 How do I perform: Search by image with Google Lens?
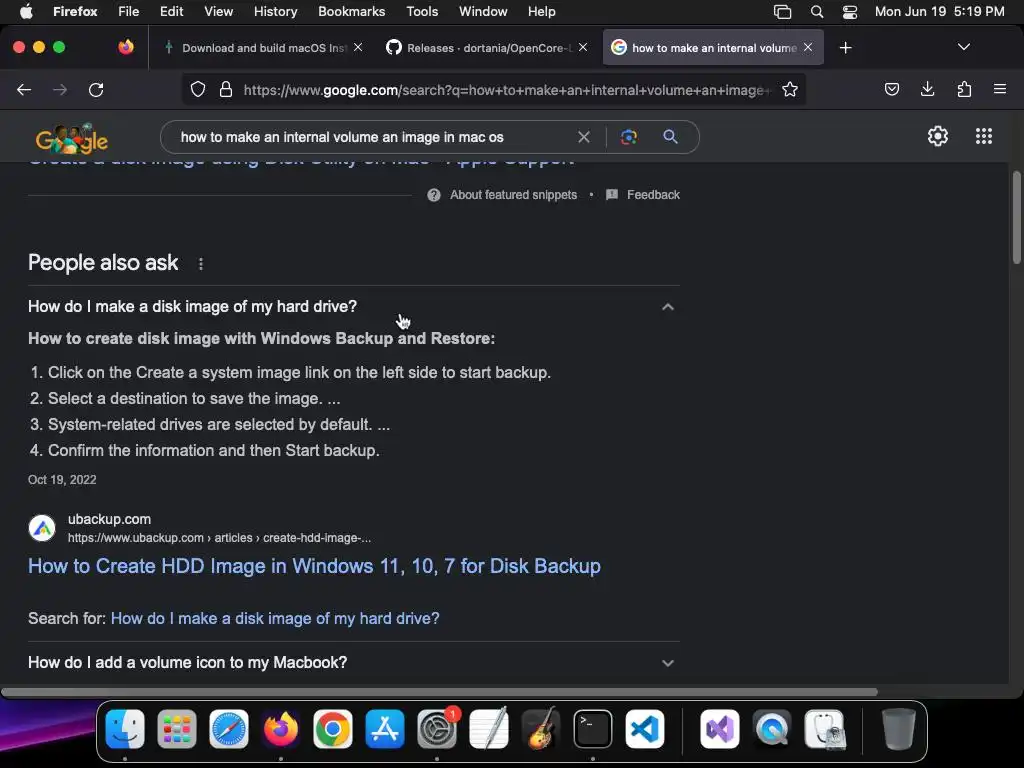pyautogui.click(x=629, y=137)
